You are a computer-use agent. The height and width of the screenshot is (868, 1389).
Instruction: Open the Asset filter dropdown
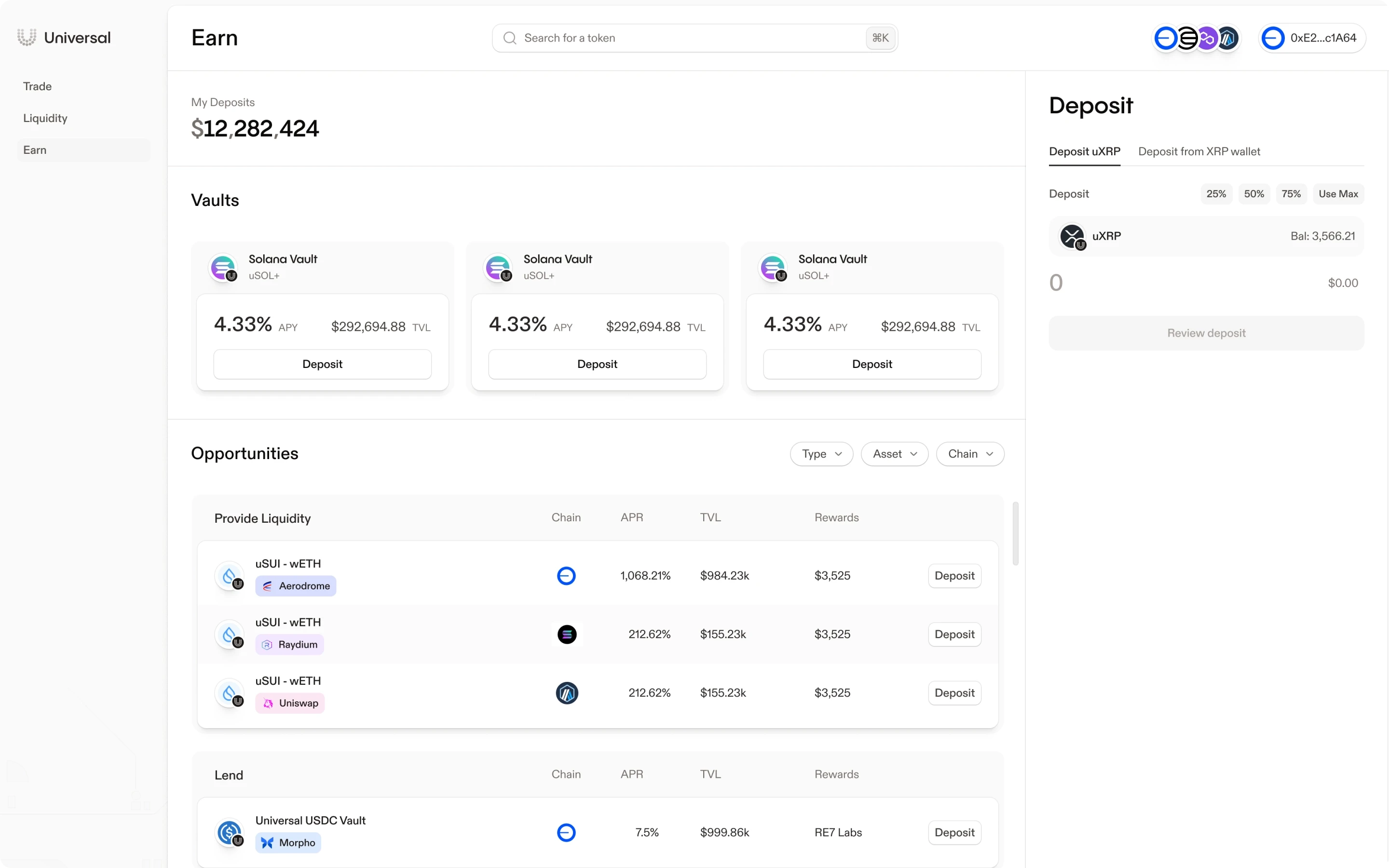(x=894, y=454)
